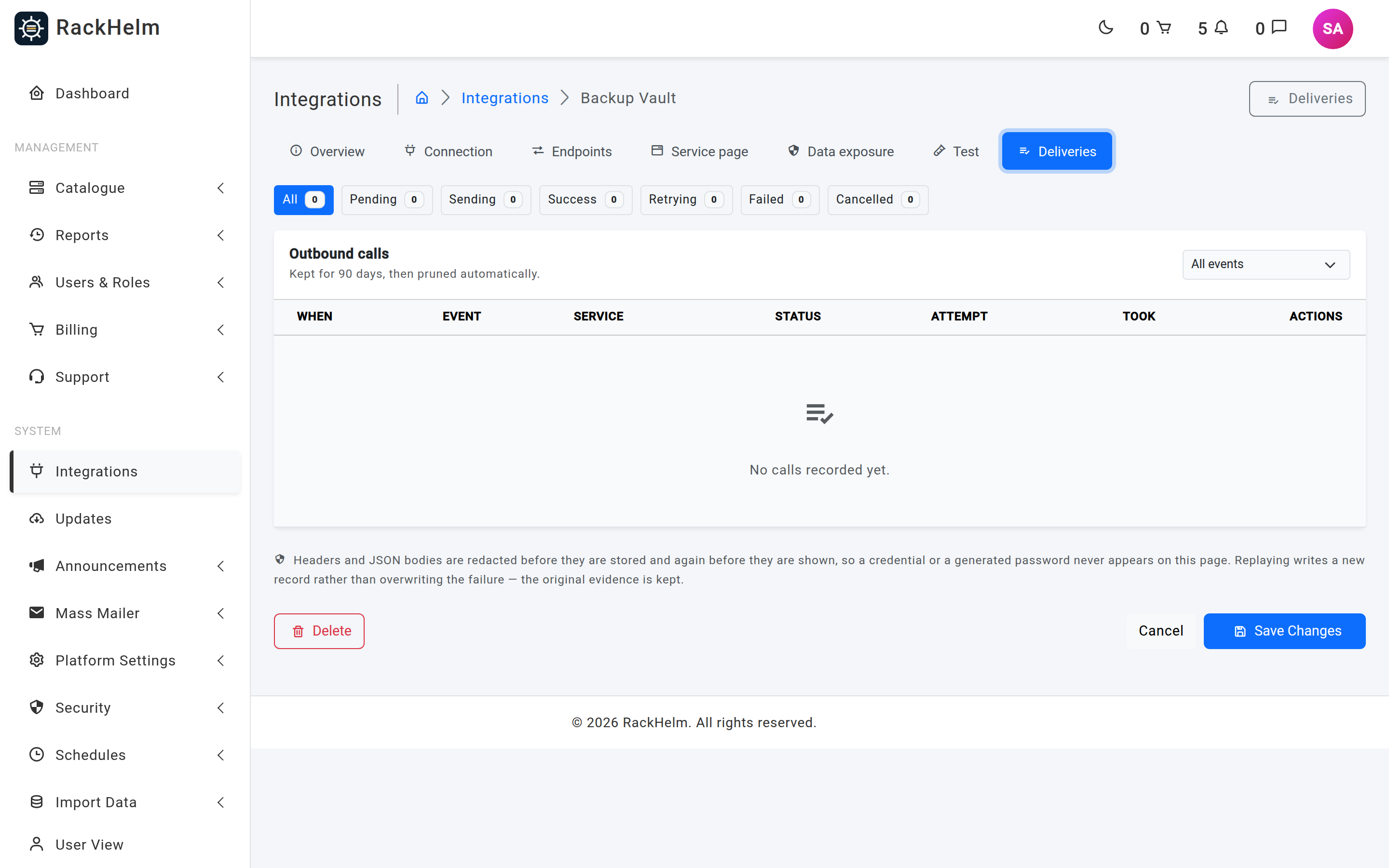Click Save Changes button
The image size is (1389, 868).
point(1284,631)
